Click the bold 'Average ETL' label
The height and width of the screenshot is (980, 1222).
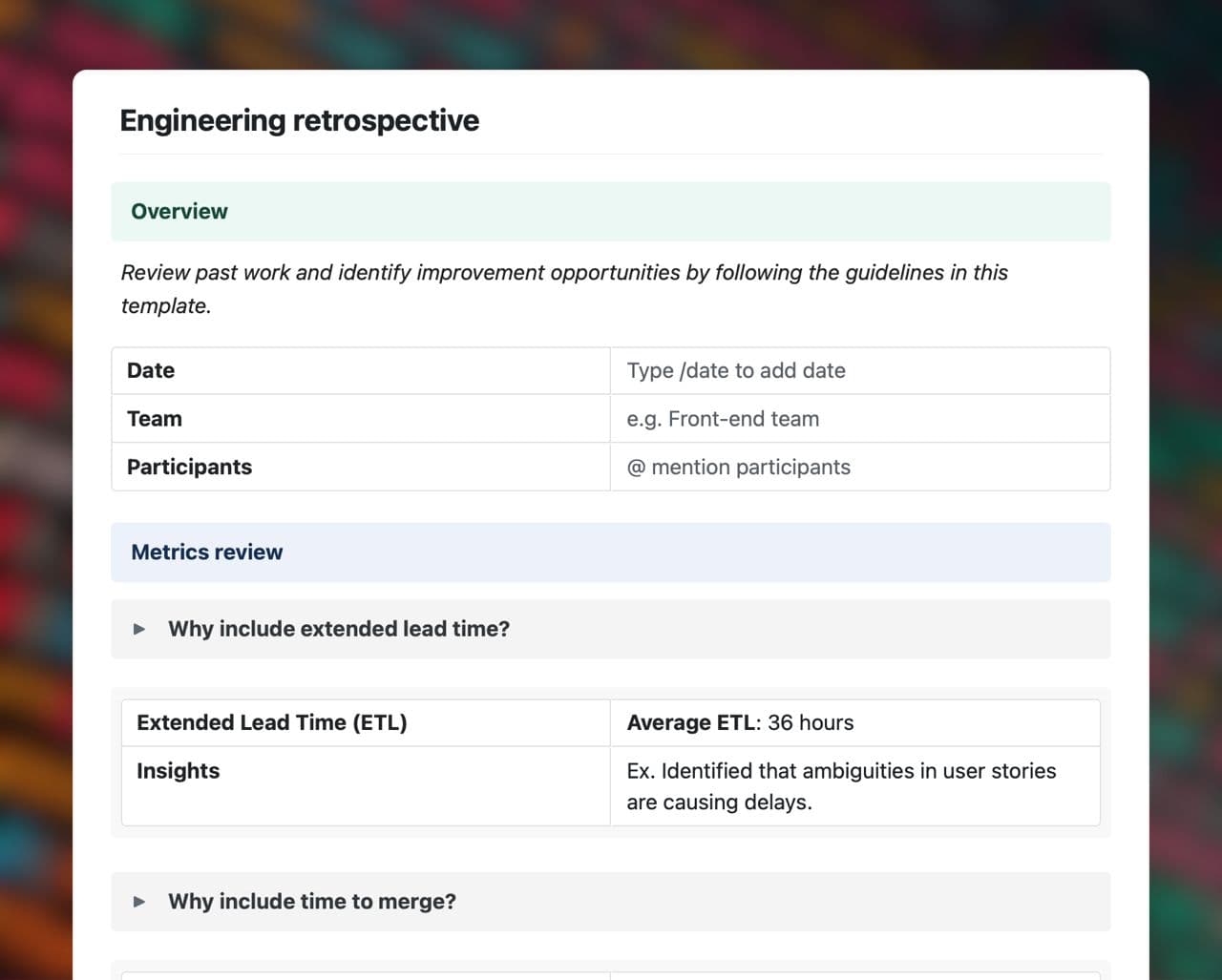coord(690,723)
